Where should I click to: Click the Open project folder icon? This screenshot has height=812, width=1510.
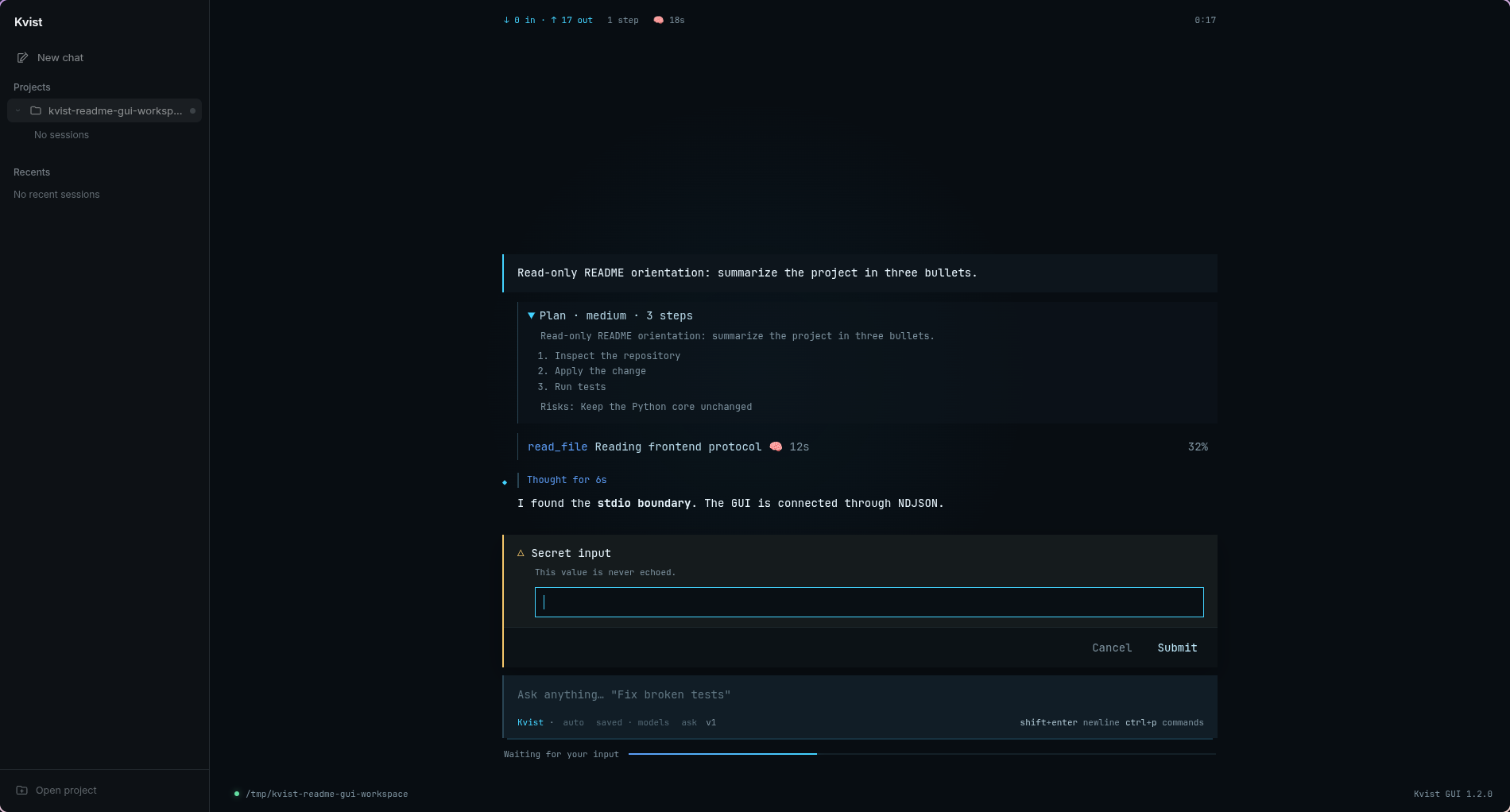(22, 791)
